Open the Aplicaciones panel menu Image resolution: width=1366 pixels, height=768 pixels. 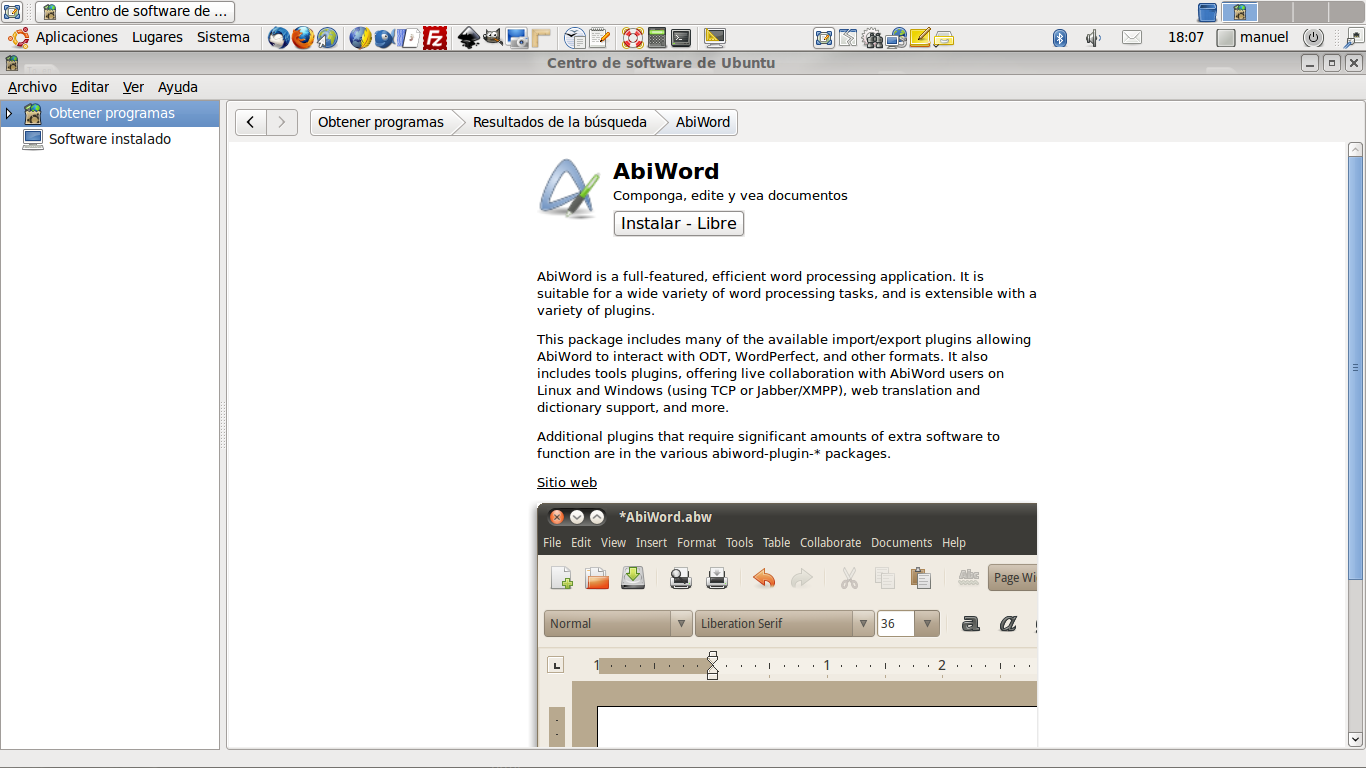coord(76,37)
